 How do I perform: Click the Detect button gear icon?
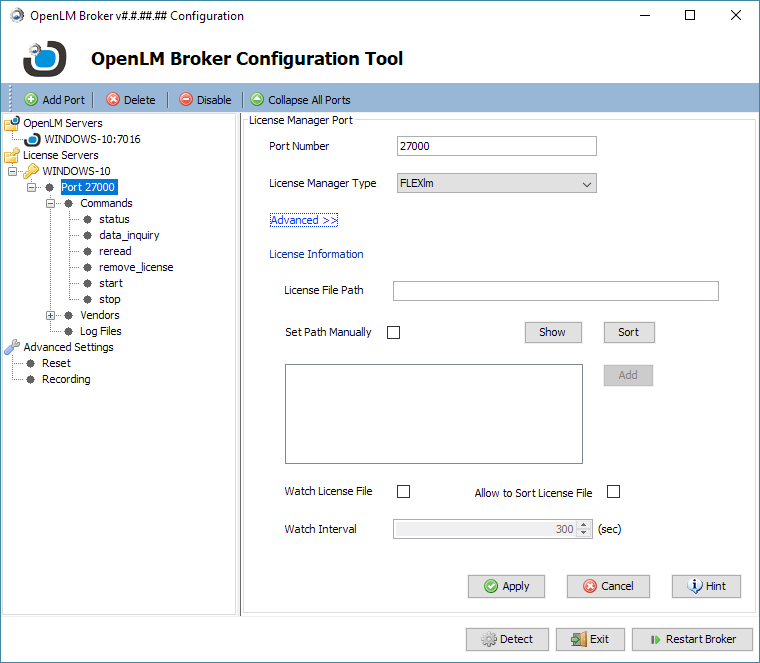coord(489,639)
